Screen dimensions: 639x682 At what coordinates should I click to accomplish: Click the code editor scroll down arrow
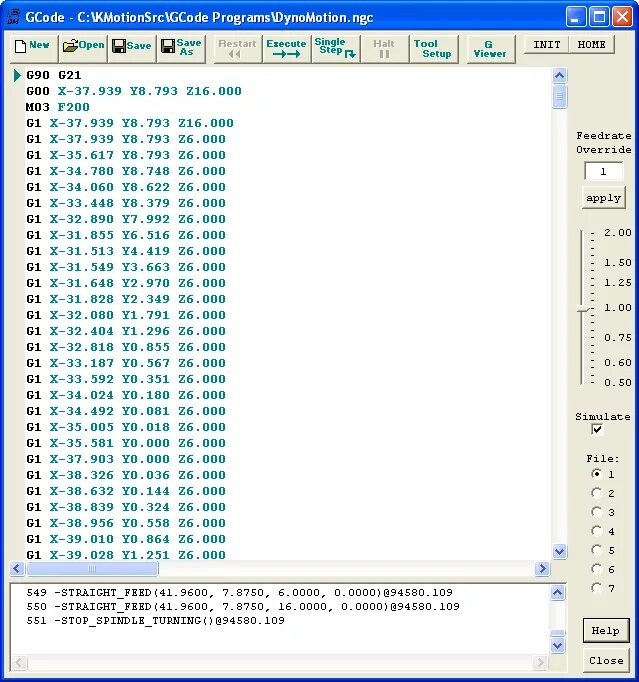pyautogui.click(x=559, y=552)
